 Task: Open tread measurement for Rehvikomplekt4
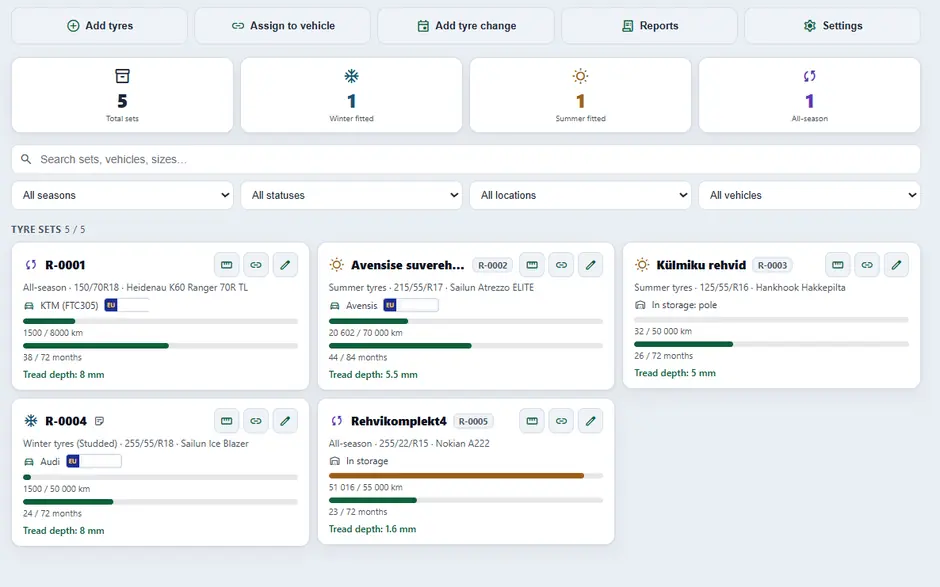tap(532, 421)
